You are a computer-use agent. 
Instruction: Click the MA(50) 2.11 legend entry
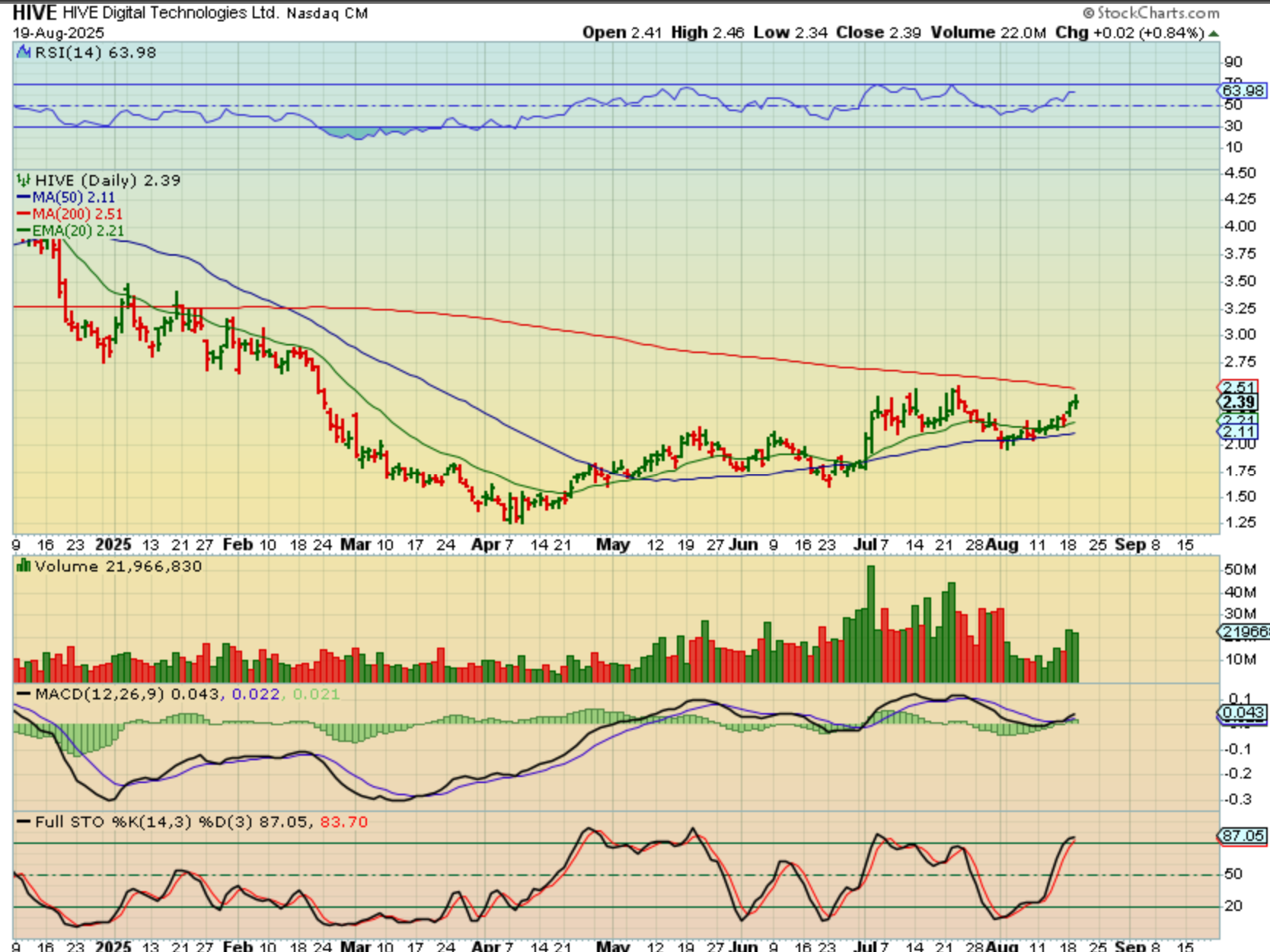(74, 198)
